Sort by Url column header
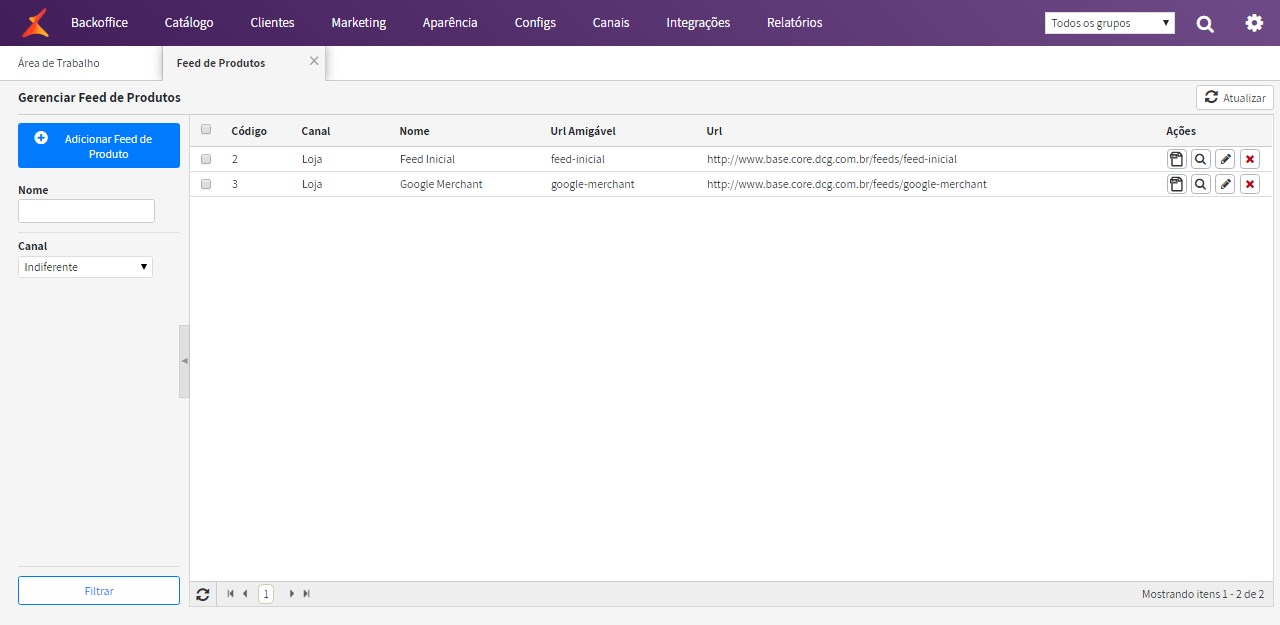 pyautogui.click(x=714, y=131)
